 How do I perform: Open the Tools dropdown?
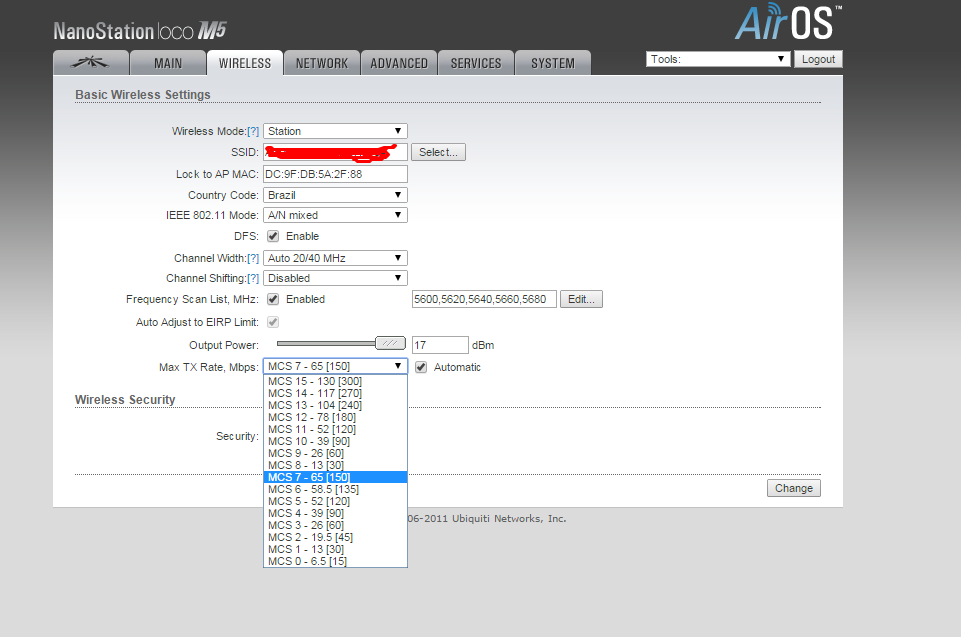click(x=718, y=59)
